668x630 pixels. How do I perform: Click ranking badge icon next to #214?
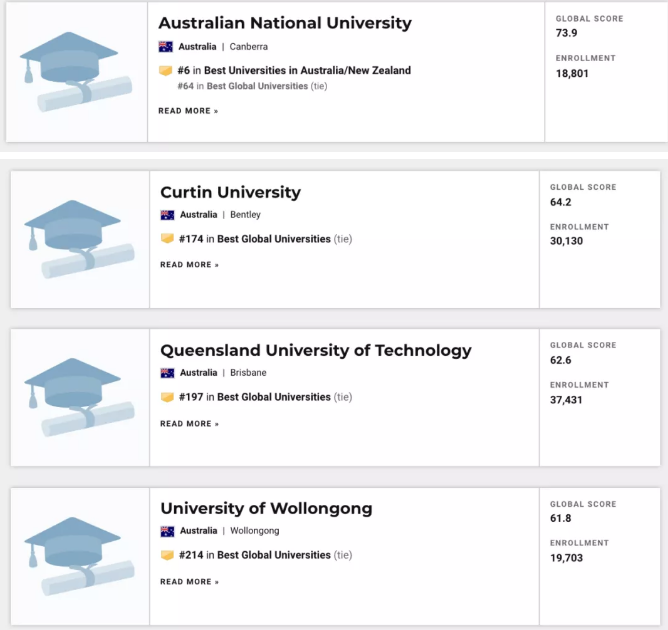tap(167, 555)
